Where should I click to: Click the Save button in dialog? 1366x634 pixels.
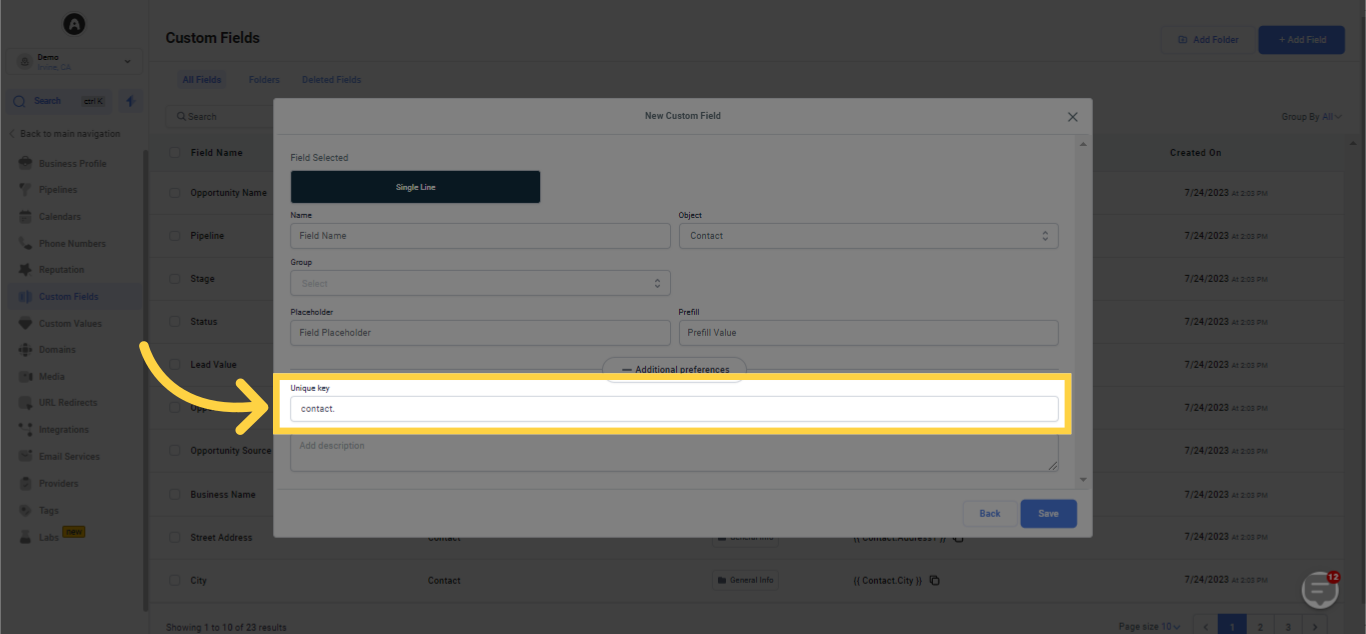coord(1048,513)
